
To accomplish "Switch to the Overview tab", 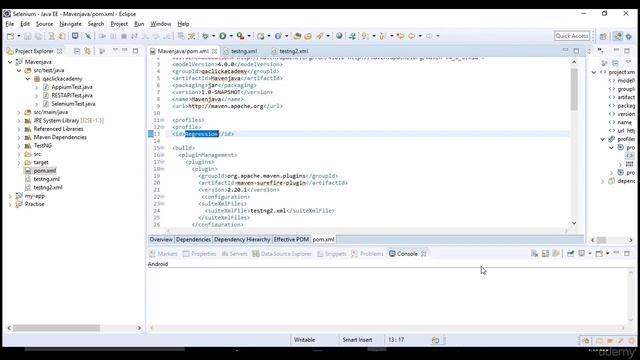I will click(161, 240).
